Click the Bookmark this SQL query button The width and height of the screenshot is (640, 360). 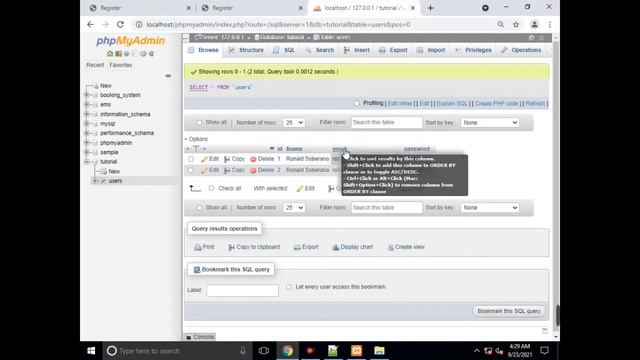[509, 311]
